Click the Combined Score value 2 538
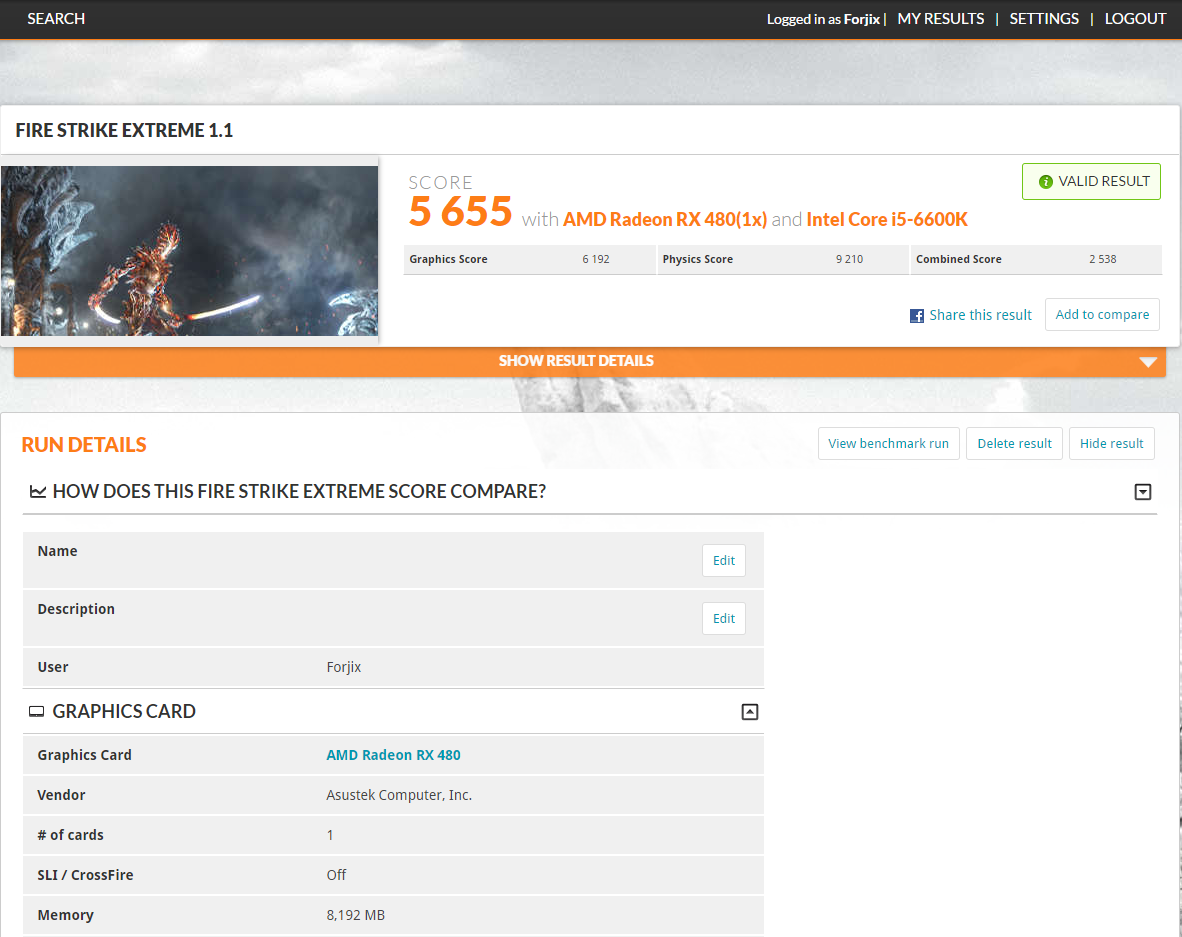This screenshot has height=937, width=1182. (x=1102, y=259)
